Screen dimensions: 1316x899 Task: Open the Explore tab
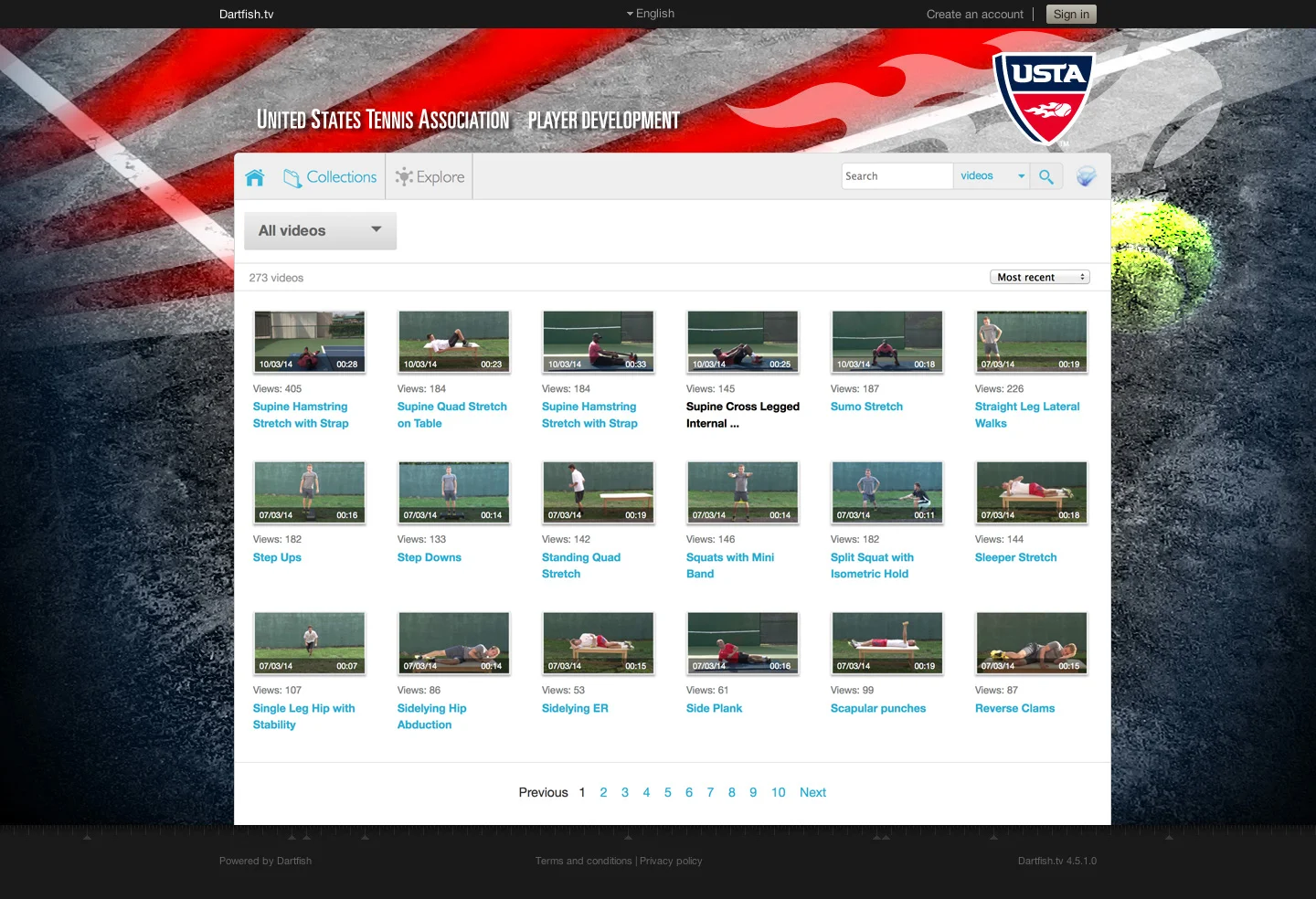tap(430, 177)
